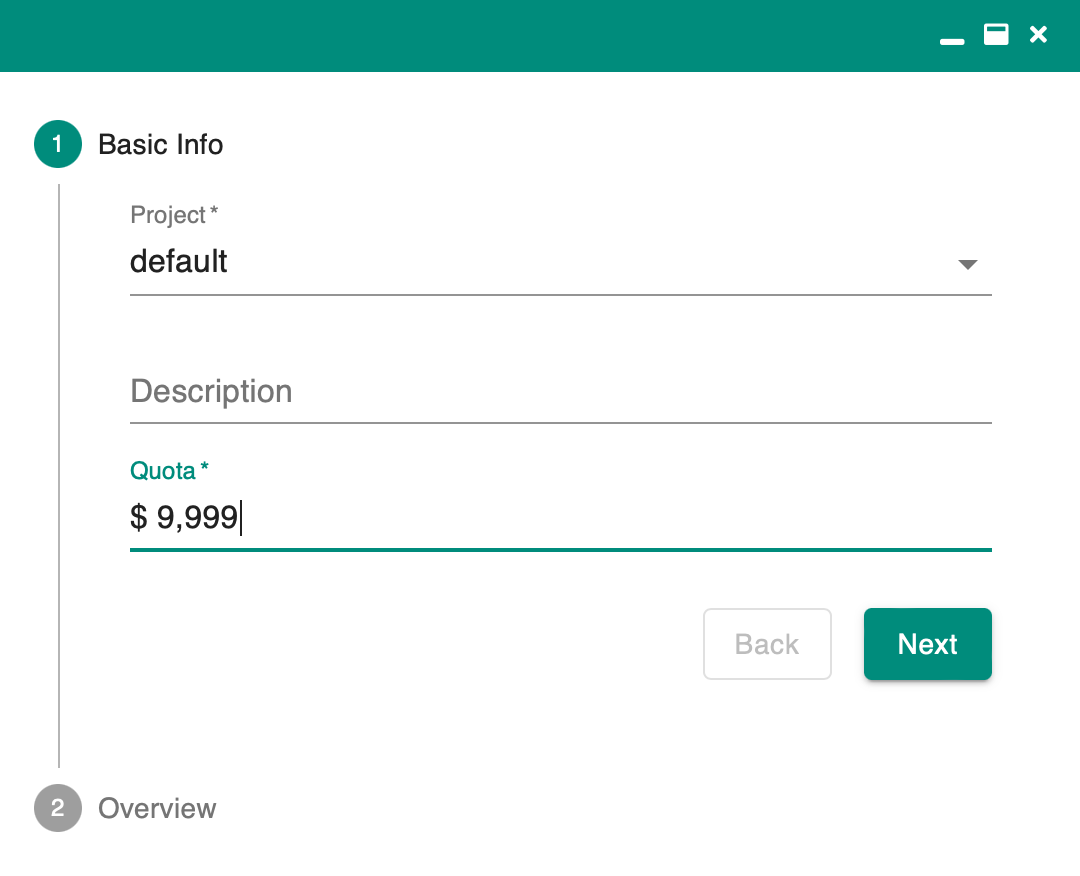Select step 1 circle for Basic Info
The width and height of the screenshot is (1080, 876).
pos(58,144)
